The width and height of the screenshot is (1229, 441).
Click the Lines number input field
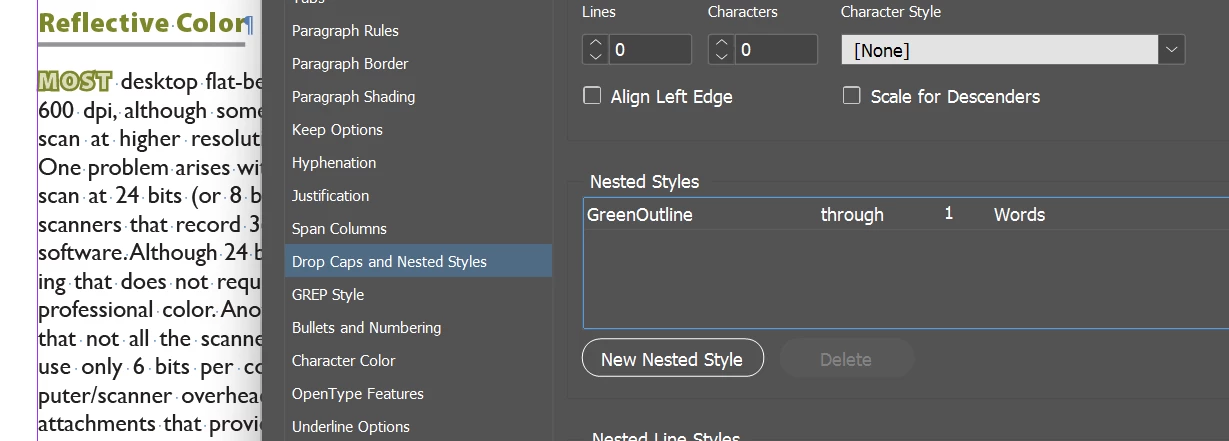pyautogui.click(x=650, y=50)
